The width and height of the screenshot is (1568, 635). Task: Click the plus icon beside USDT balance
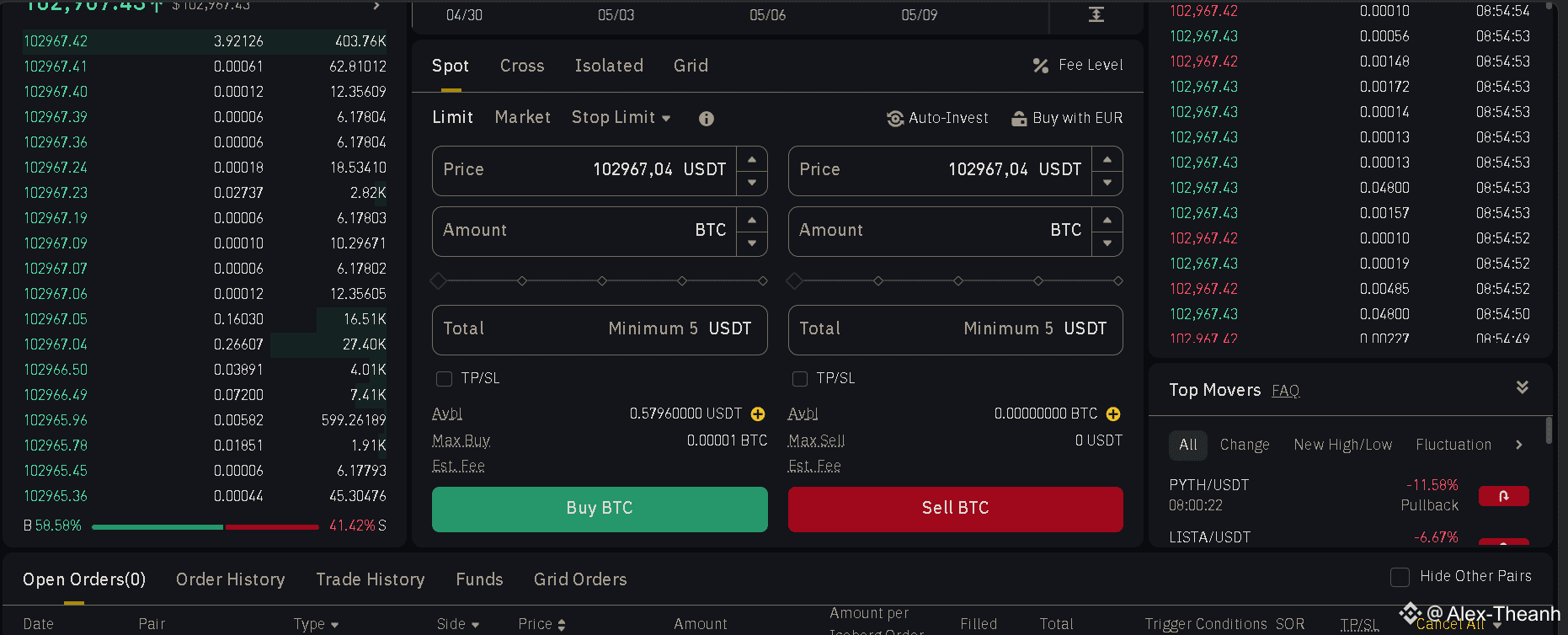click(758, 414)
